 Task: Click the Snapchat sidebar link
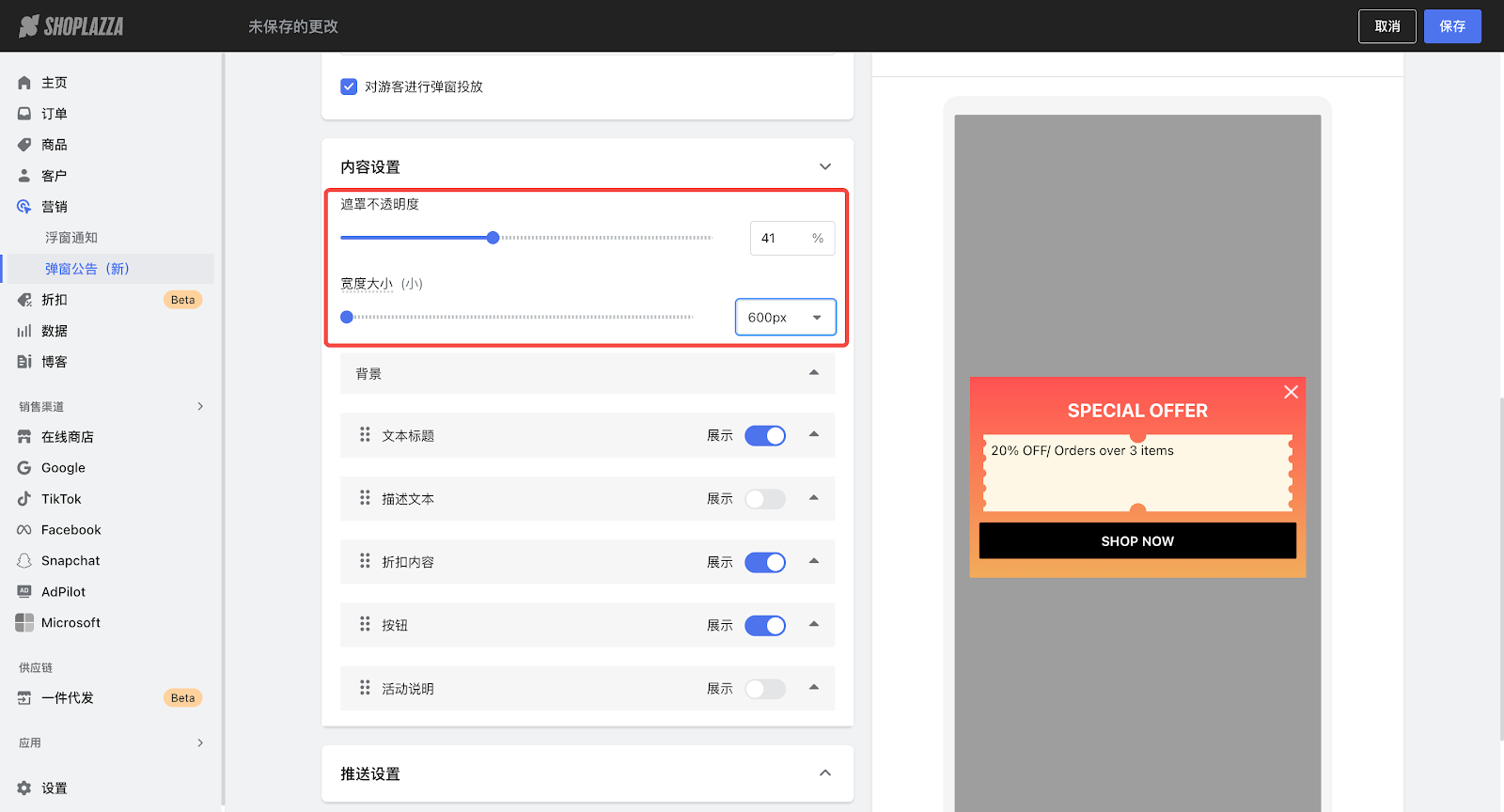[70, 561]
